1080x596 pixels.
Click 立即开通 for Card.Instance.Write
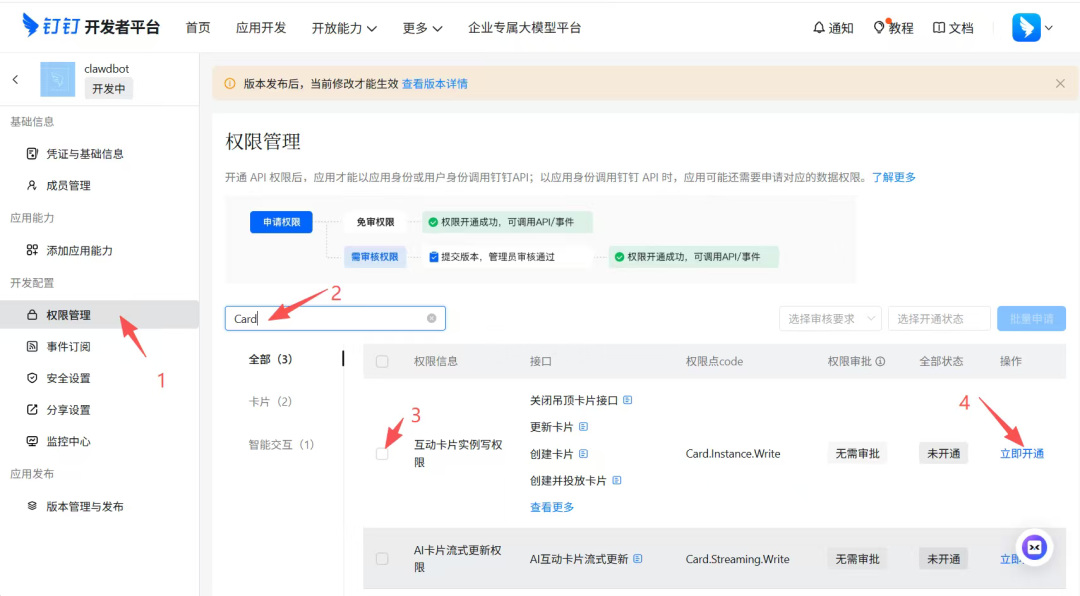[1022, 453]
